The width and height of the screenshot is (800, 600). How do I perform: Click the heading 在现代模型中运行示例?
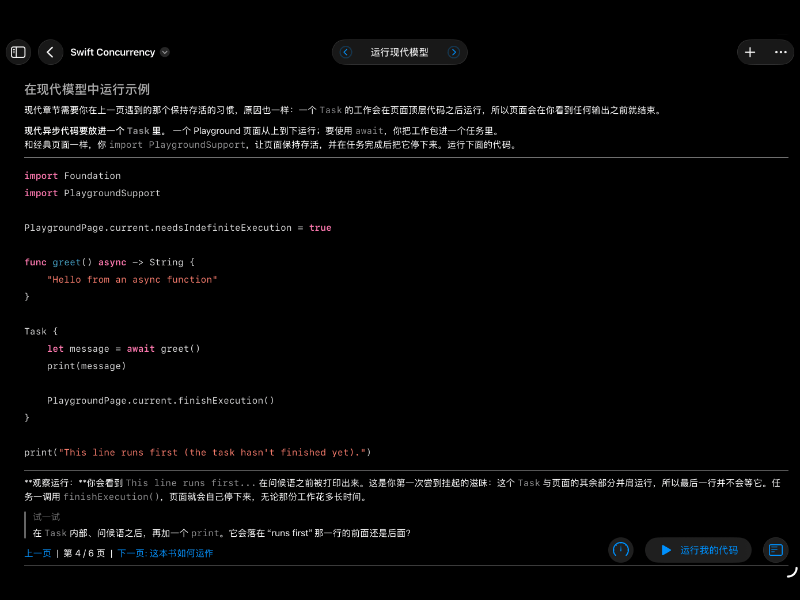coord(87,89)
